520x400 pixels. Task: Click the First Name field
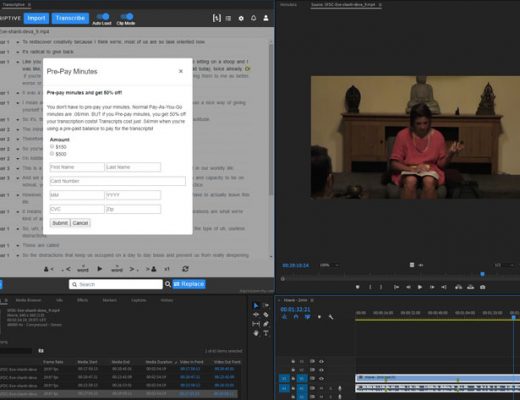pyautogui.click(x=77, y=167)
